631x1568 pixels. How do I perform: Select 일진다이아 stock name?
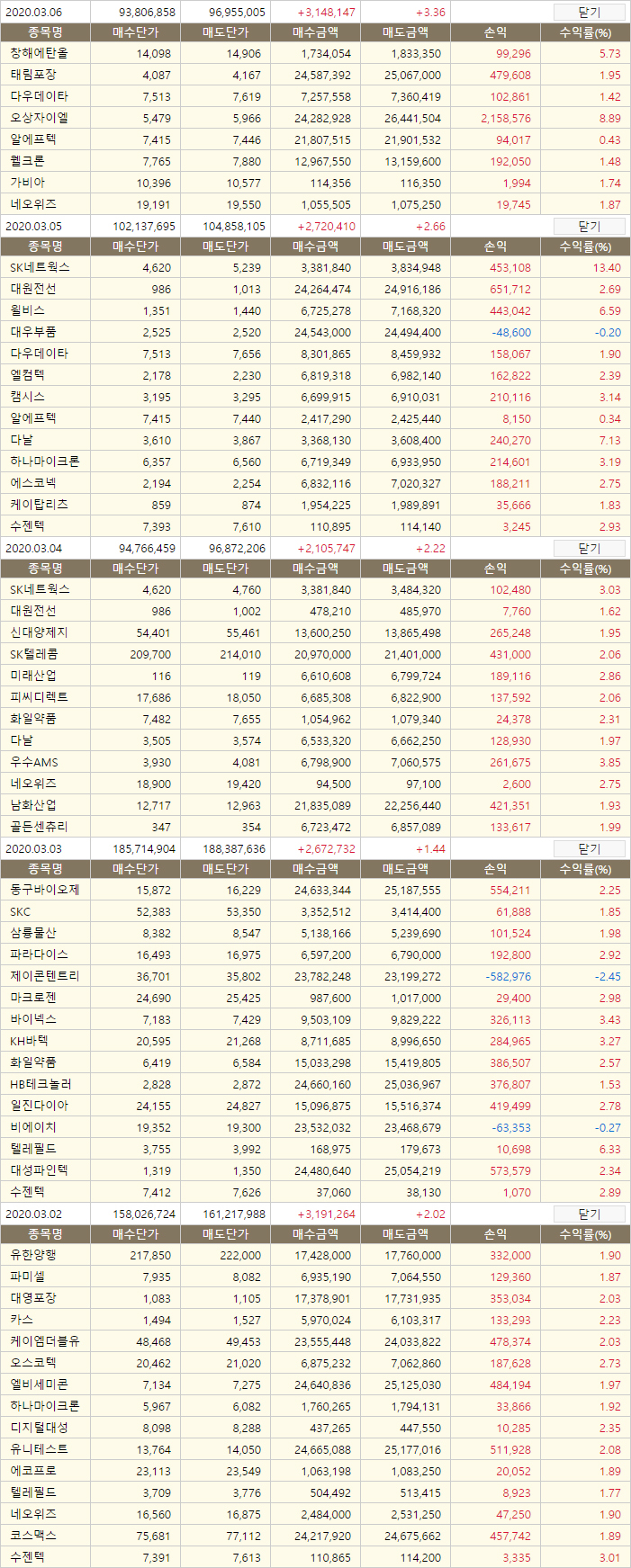[39, 1106]
